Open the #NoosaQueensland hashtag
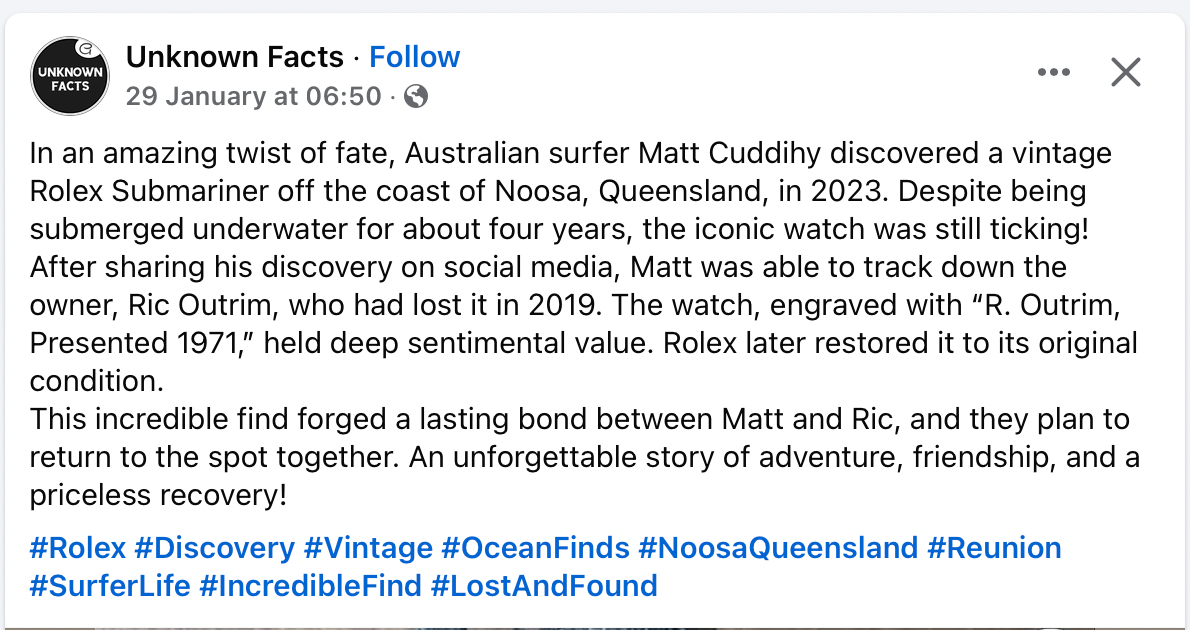The width and height of the screenshot is (1190, 630). click(778, 548)
